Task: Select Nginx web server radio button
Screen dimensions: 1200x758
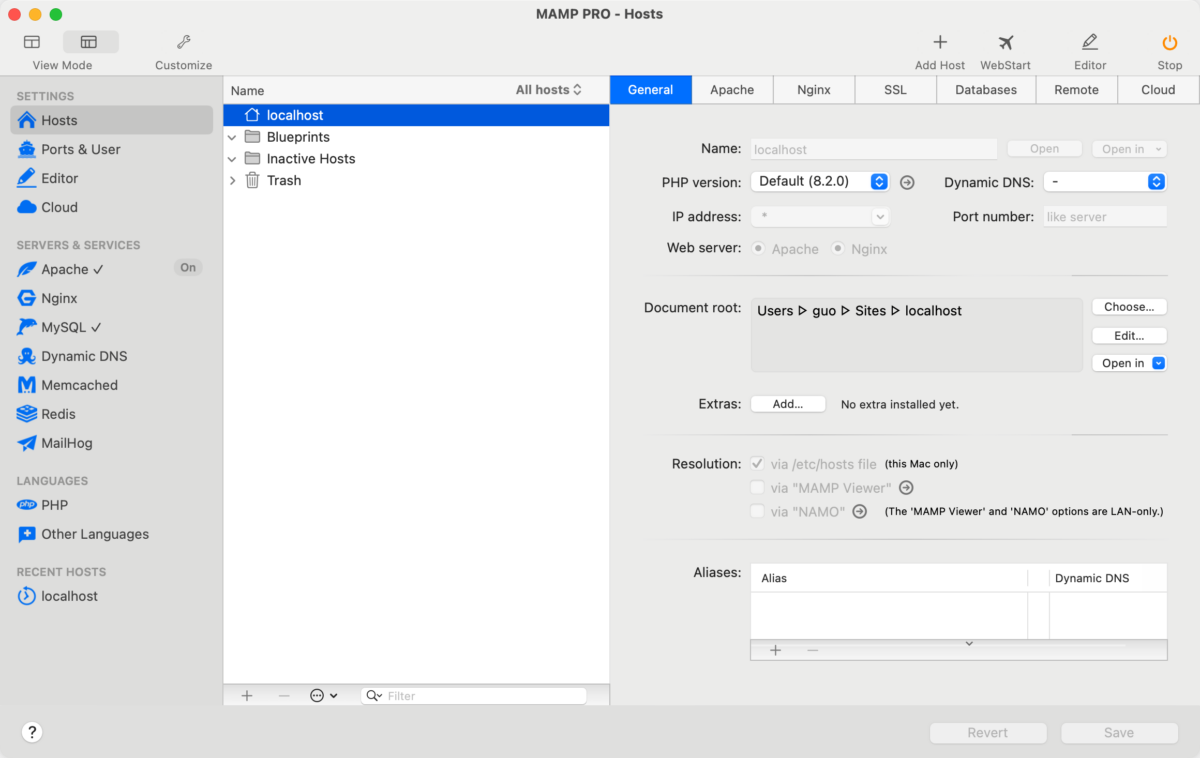Action: (838, 249)
